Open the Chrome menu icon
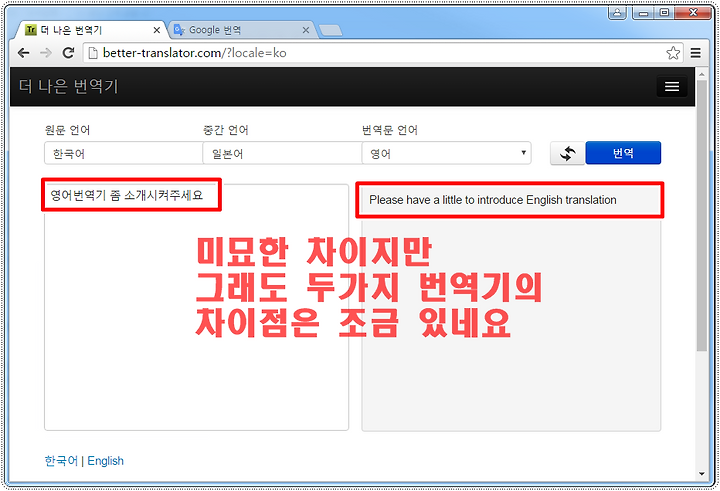The image size is (720, 491). (696, 53)
